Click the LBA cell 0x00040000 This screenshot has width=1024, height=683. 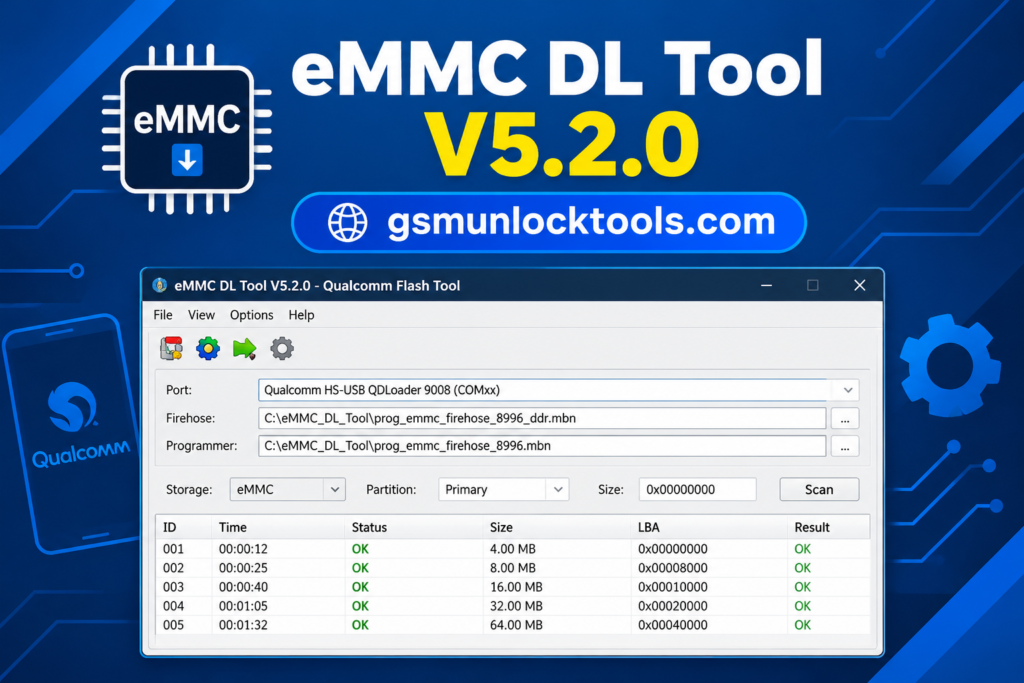(x=673, y=624)
